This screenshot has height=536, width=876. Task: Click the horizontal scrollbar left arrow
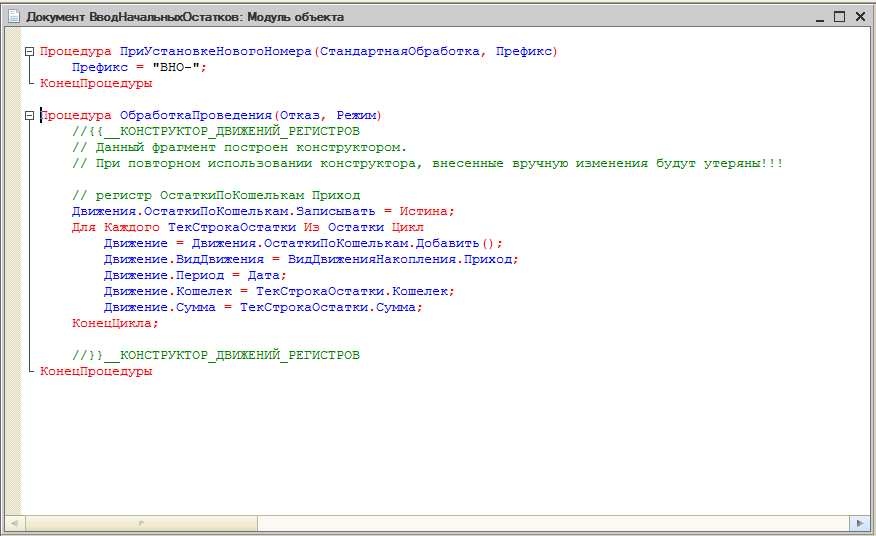(14, 523)
